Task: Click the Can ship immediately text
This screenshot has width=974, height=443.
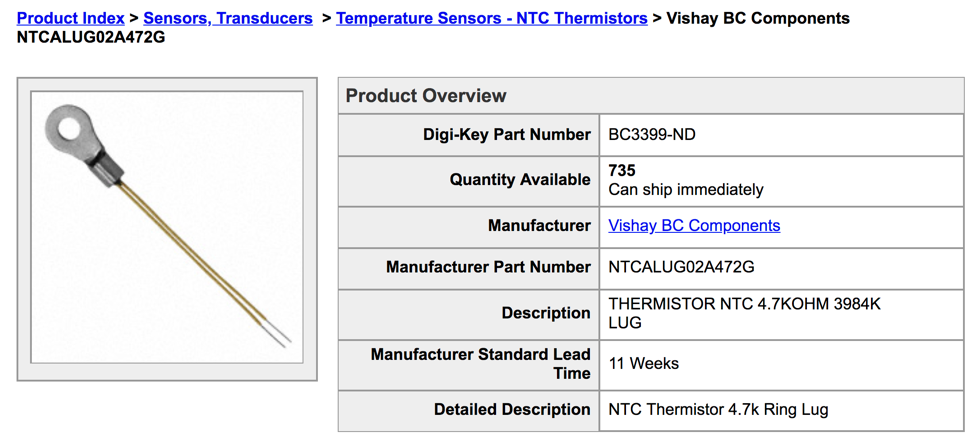Action: coord(686,190)
